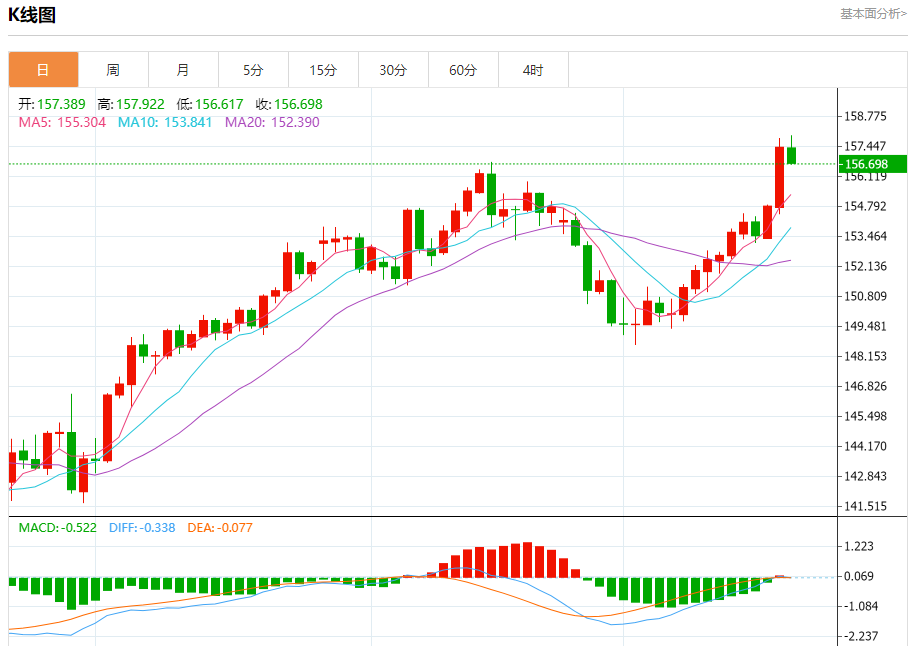Click the DEA value label
Image resolution: width=915 pixels, height=646 pixels.
pos(221,527)
